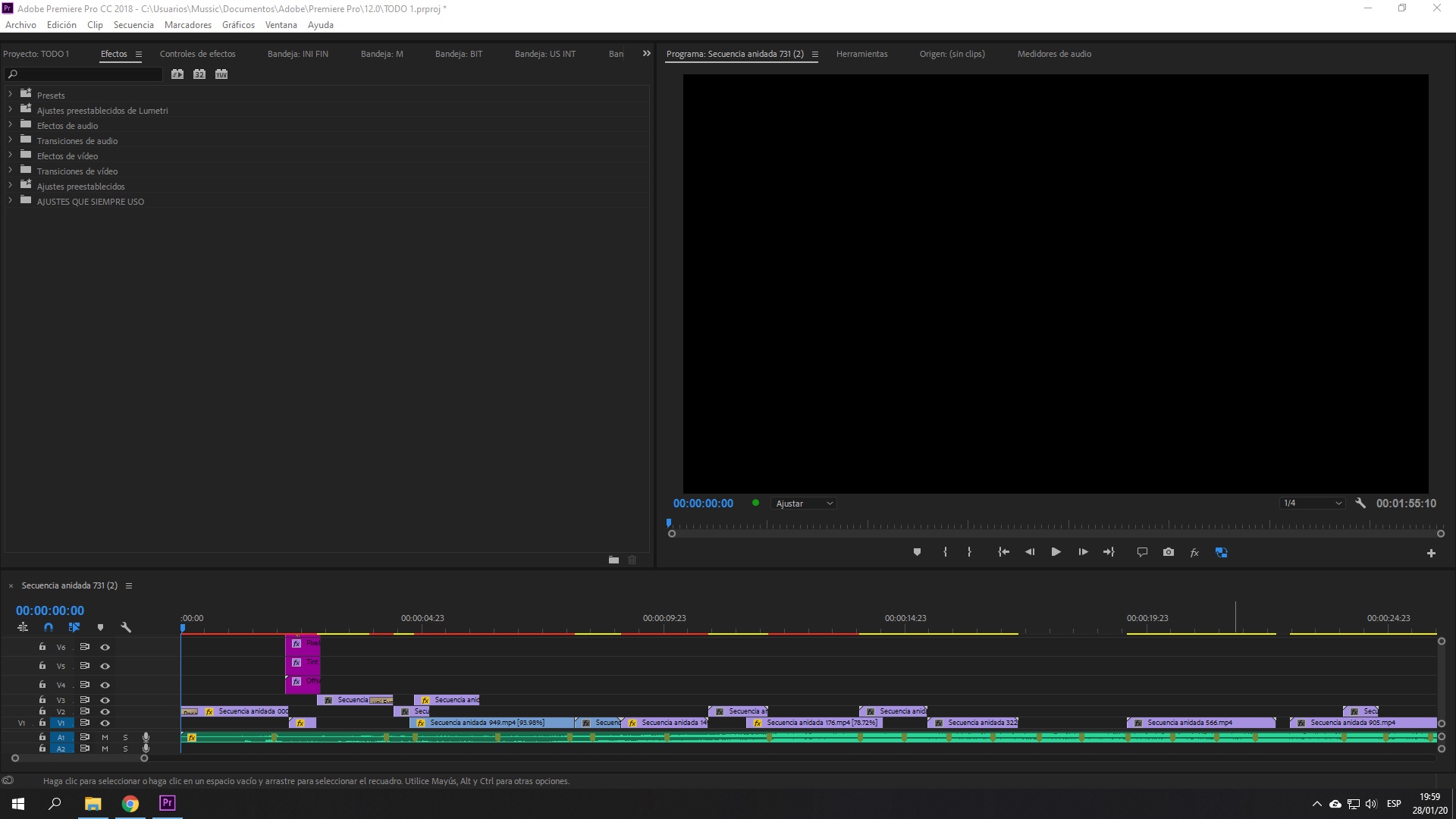Viewport: 1456px width, 819px height.
Task: Mute the A1 audio track
Action: [x=105, y=737]
